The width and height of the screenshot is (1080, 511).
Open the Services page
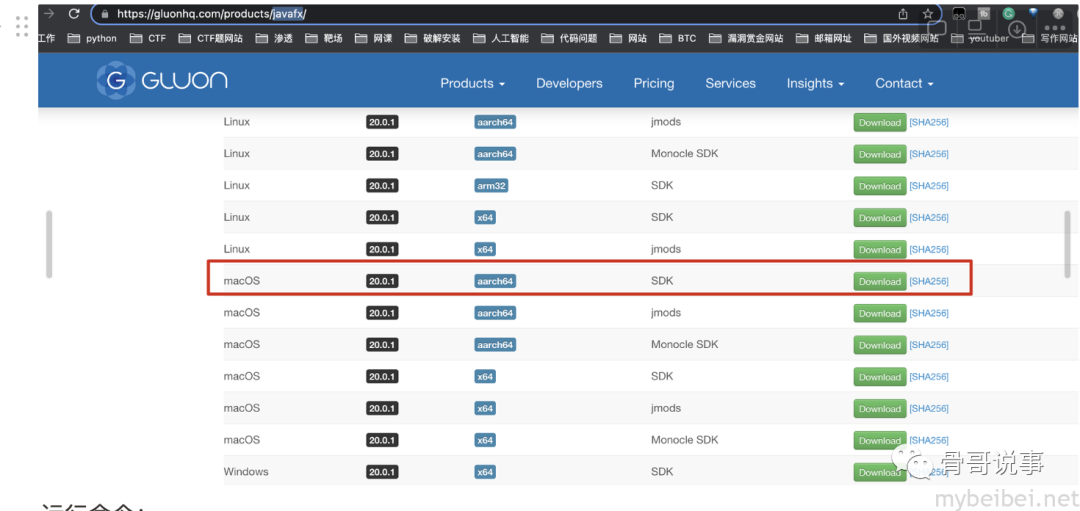(x=730, y=83)
